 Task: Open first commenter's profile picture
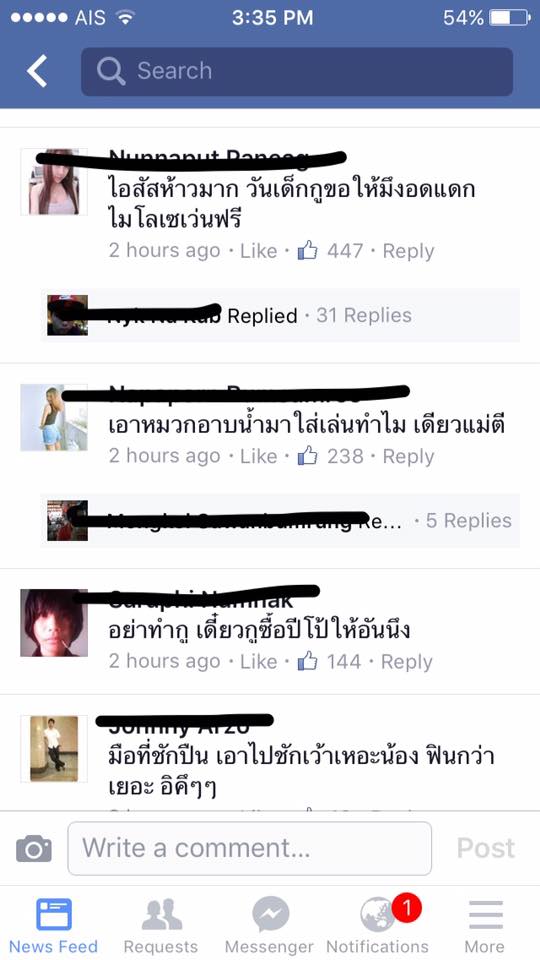tap(54, 182)
